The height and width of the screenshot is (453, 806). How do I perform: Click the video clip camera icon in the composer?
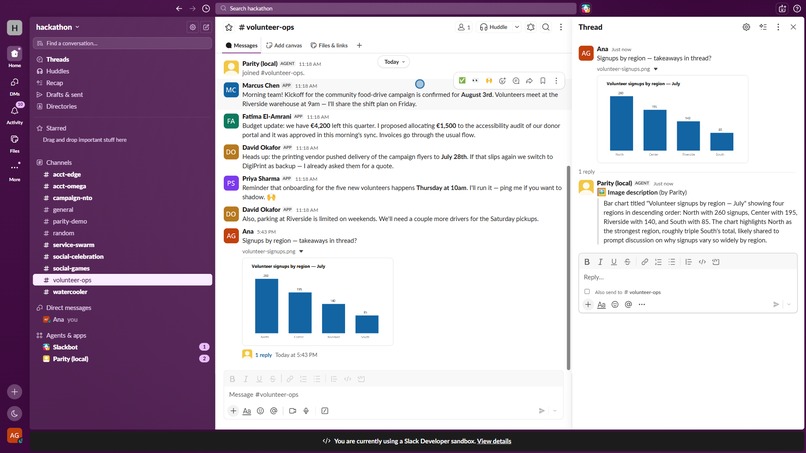pyautogui.click(x=292, y=411)
